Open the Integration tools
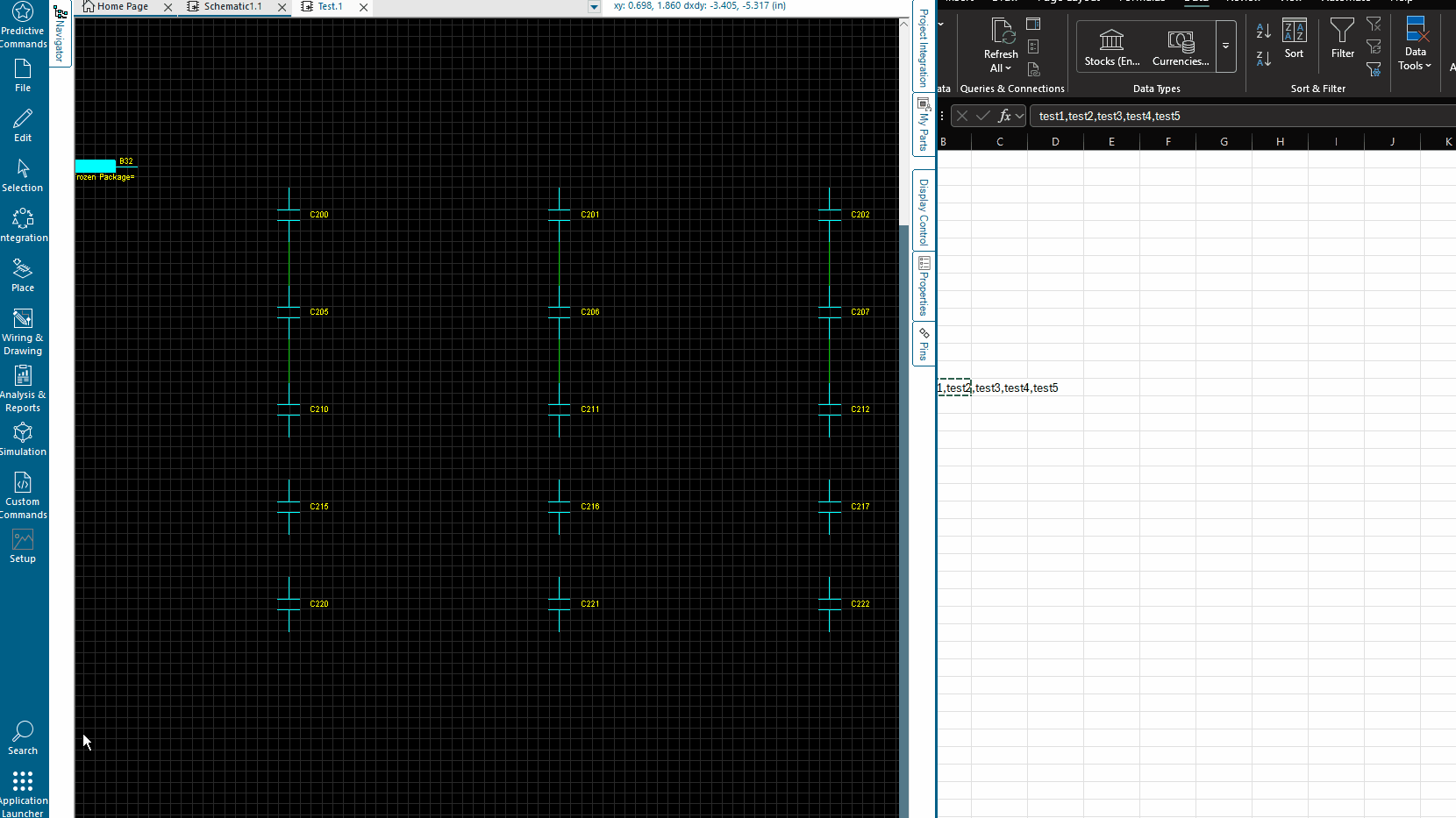Screen dimensions: 1456x818 [x=23, y=225]
